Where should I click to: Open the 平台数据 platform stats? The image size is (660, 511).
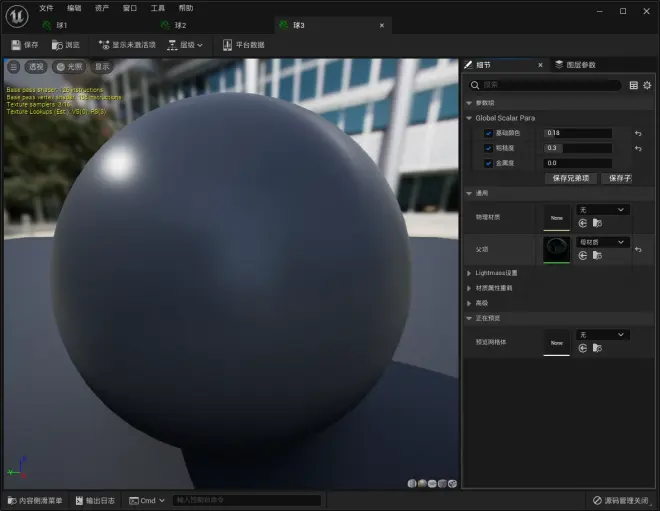pyautogui.click(x=243, y=45)
